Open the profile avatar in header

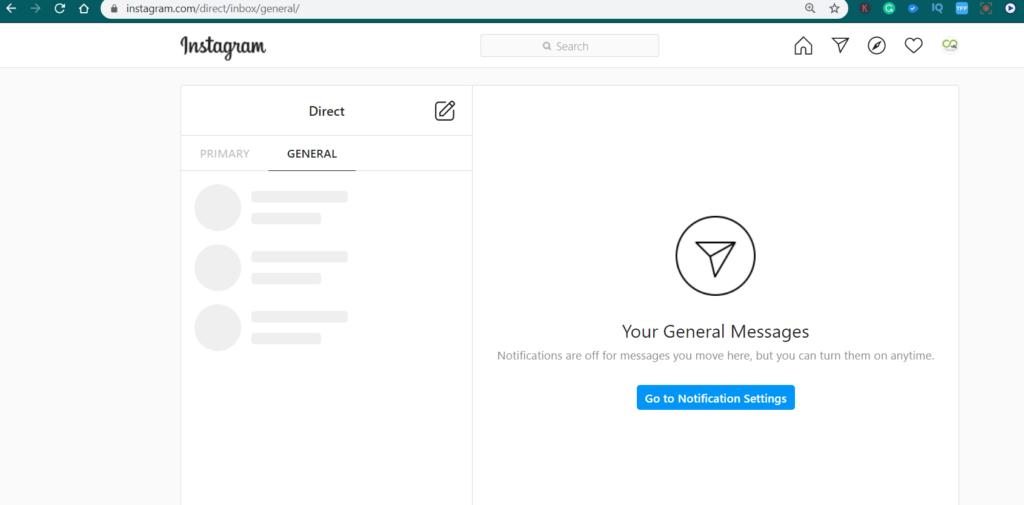(949, 46)
